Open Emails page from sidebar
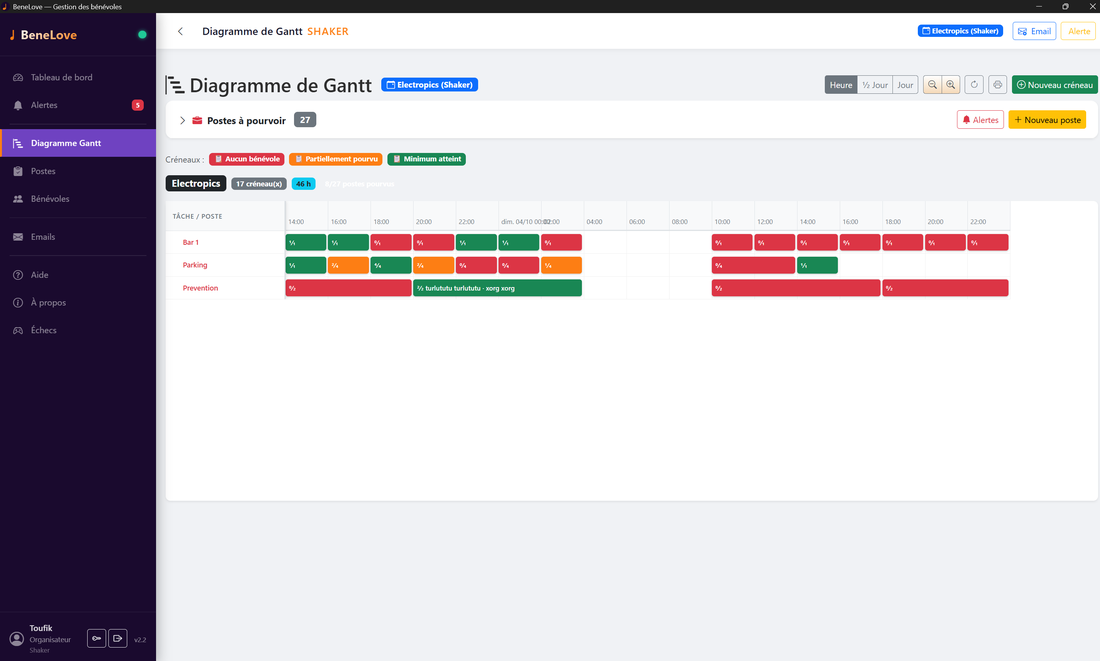 pos(78,236)
